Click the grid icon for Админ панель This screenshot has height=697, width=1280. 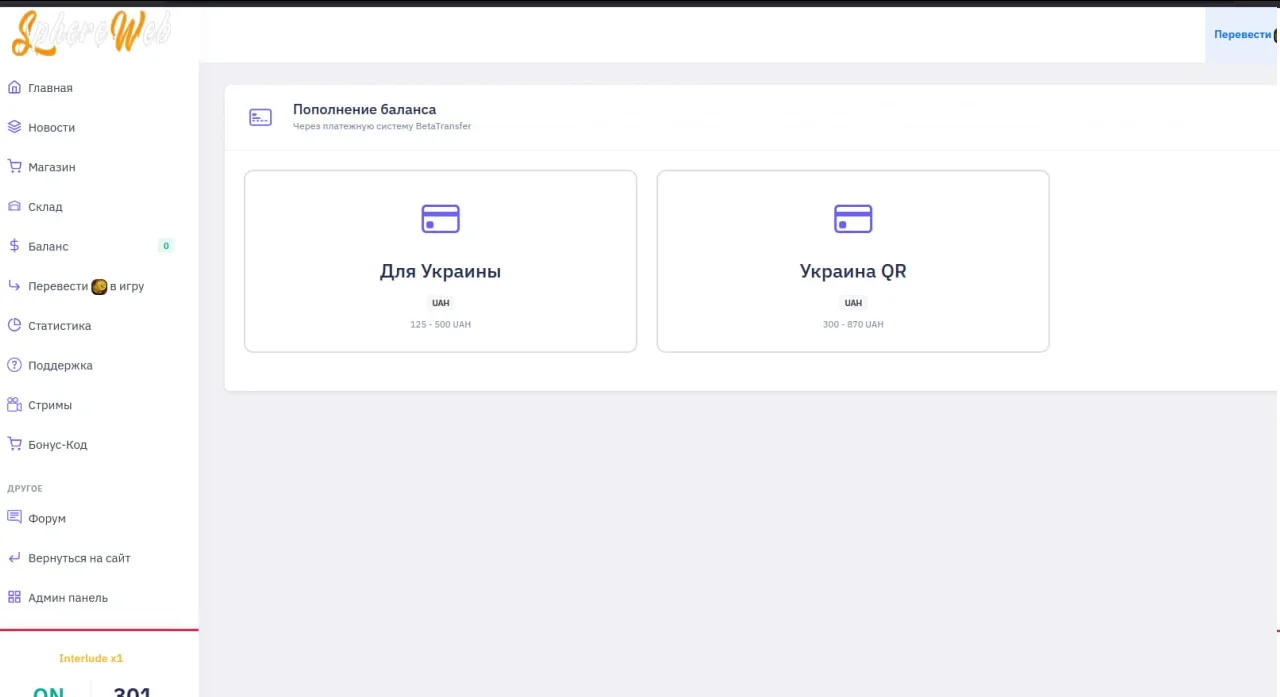tap(14, 598)
